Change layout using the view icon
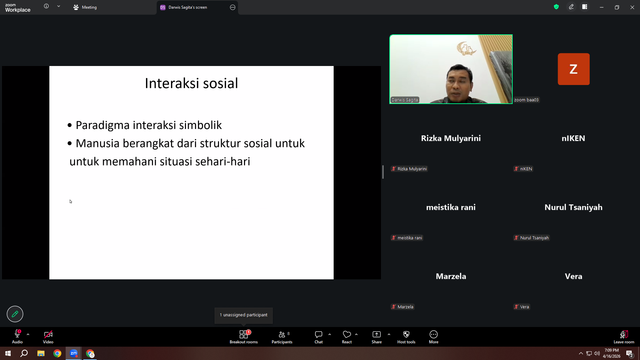 (585, 7)
